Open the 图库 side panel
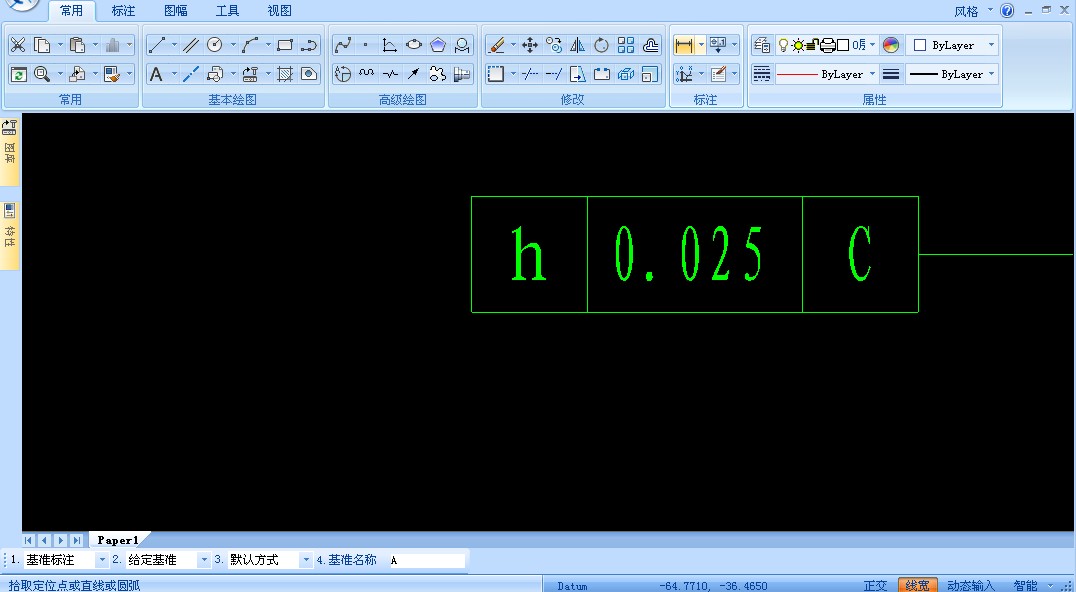The image size is (1076, 592). point(10,150)
